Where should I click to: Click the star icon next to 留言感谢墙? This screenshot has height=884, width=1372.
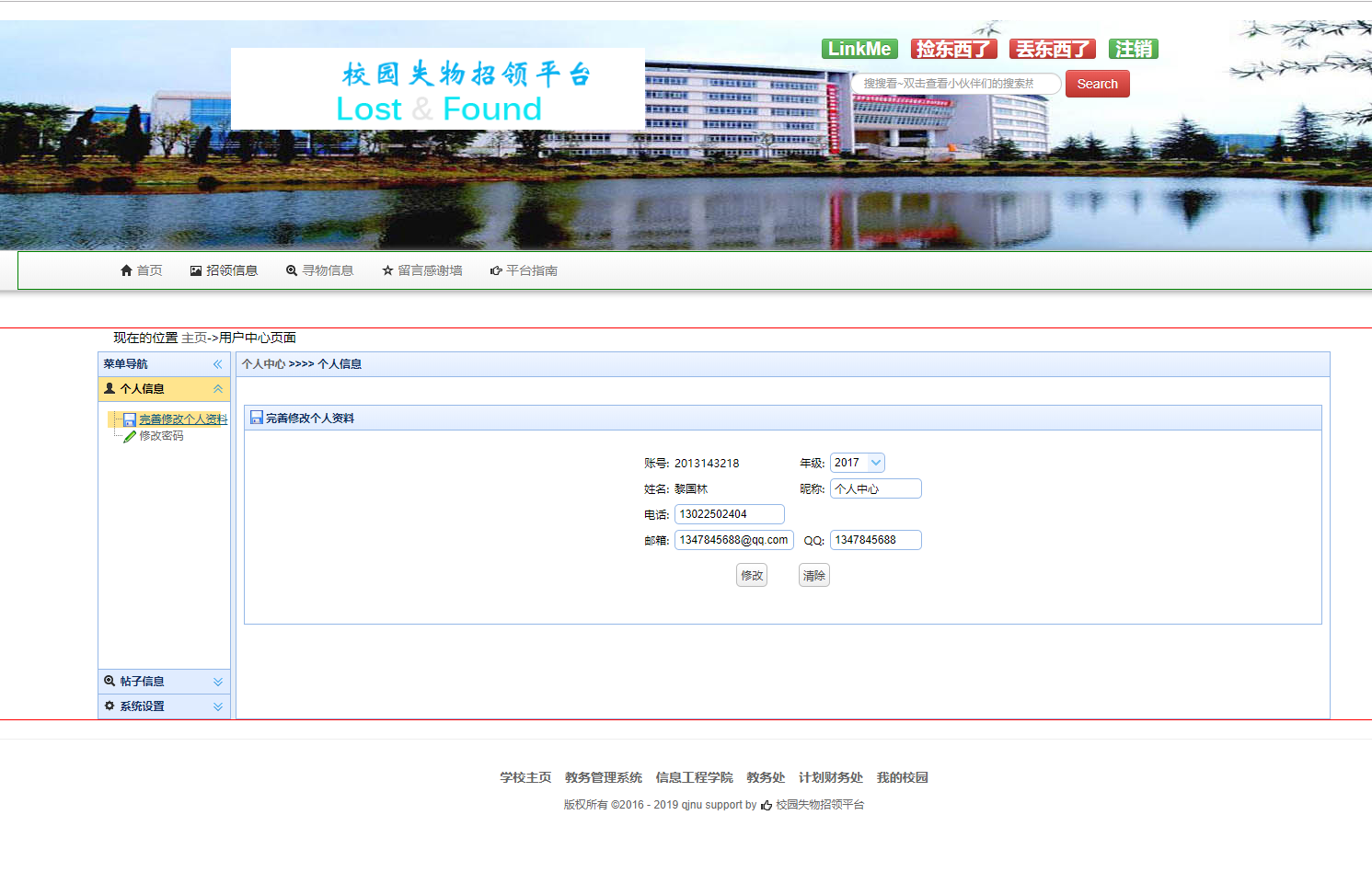click(387, 270)
